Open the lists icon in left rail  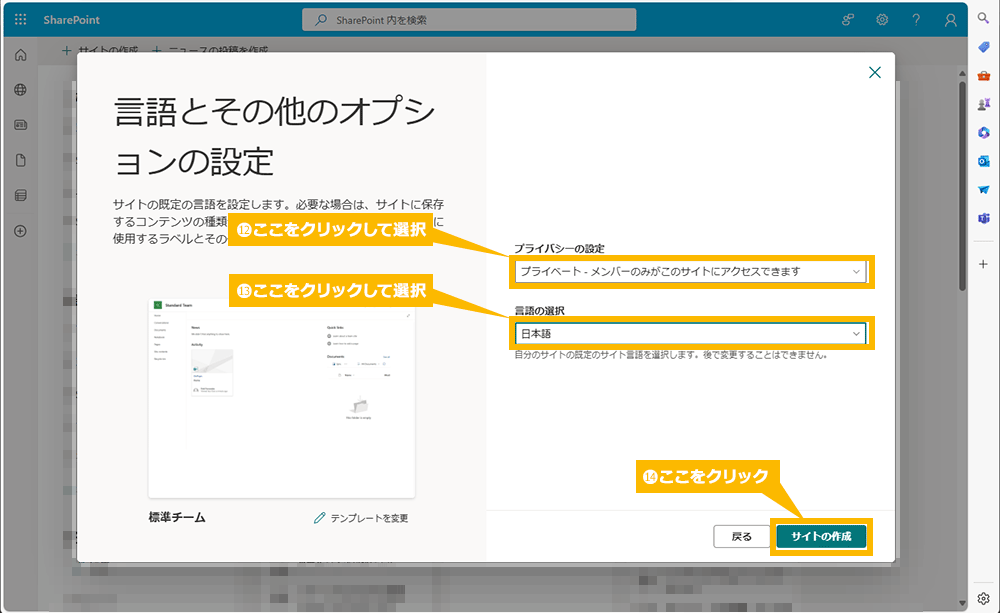coord(20,195)
